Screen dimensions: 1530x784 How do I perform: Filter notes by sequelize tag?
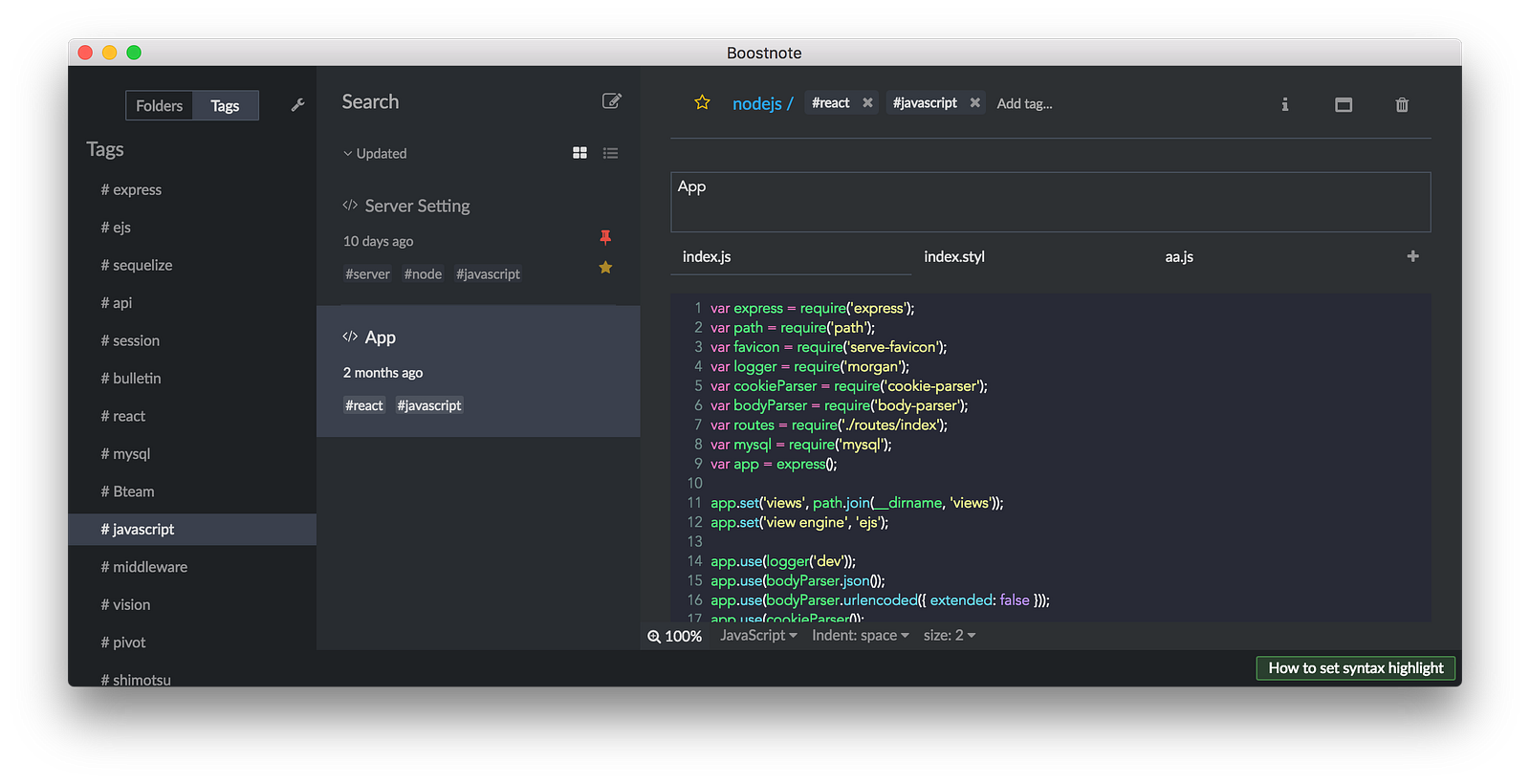[192, 265]
